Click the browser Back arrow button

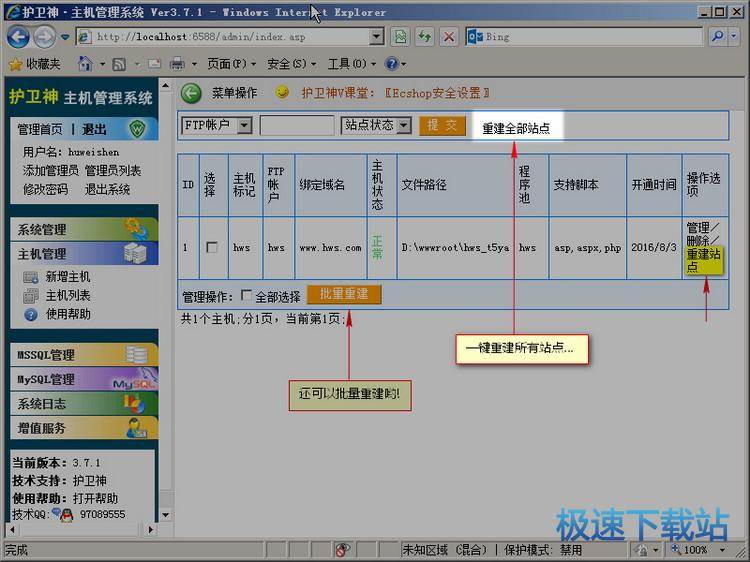click(18, 37)
